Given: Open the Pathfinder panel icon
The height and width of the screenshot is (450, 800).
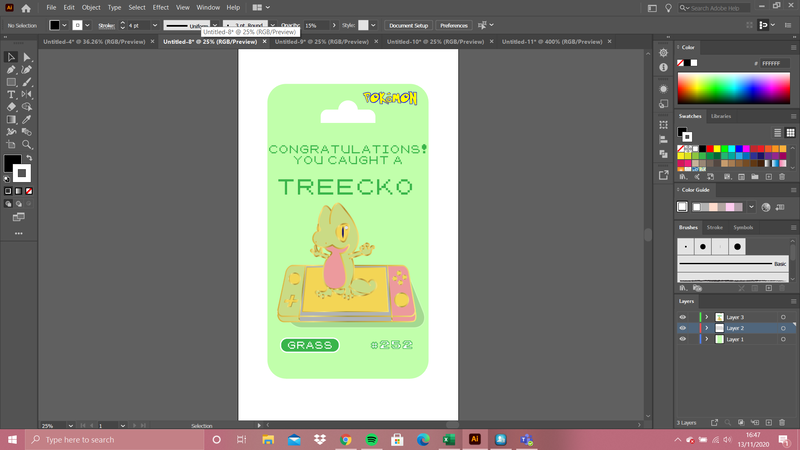Looking at the screenshot, I should pos(663,154).
